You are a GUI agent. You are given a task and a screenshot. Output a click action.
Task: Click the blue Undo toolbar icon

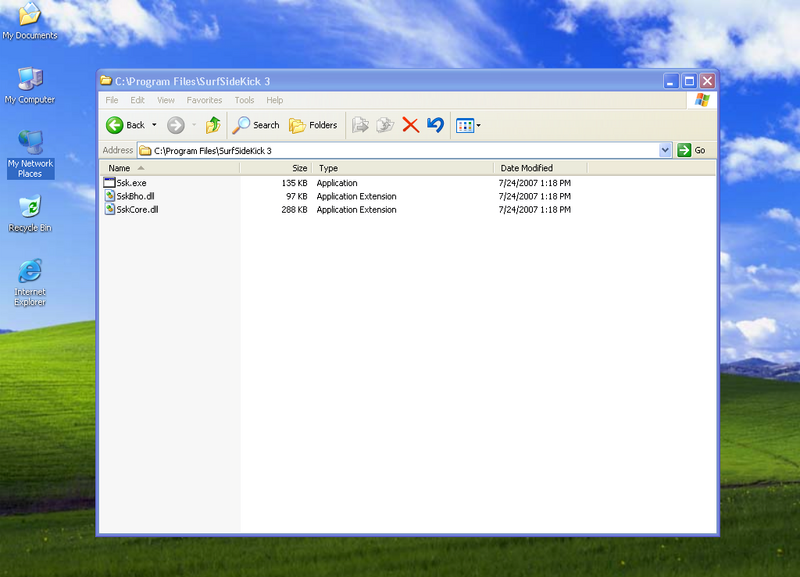point(435,125)
